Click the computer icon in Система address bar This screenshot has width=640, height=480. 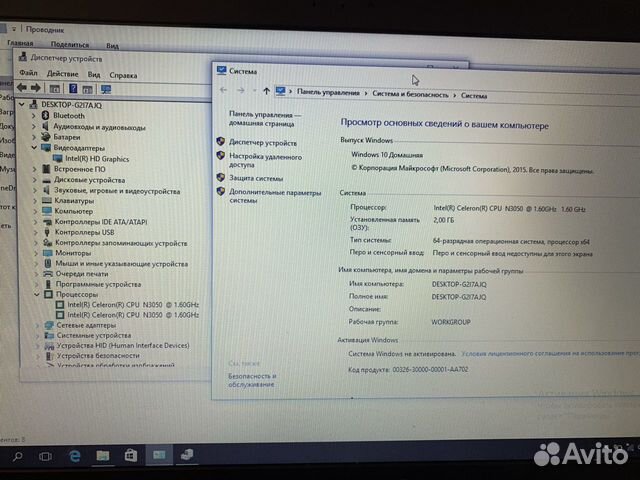pos(280,91)
